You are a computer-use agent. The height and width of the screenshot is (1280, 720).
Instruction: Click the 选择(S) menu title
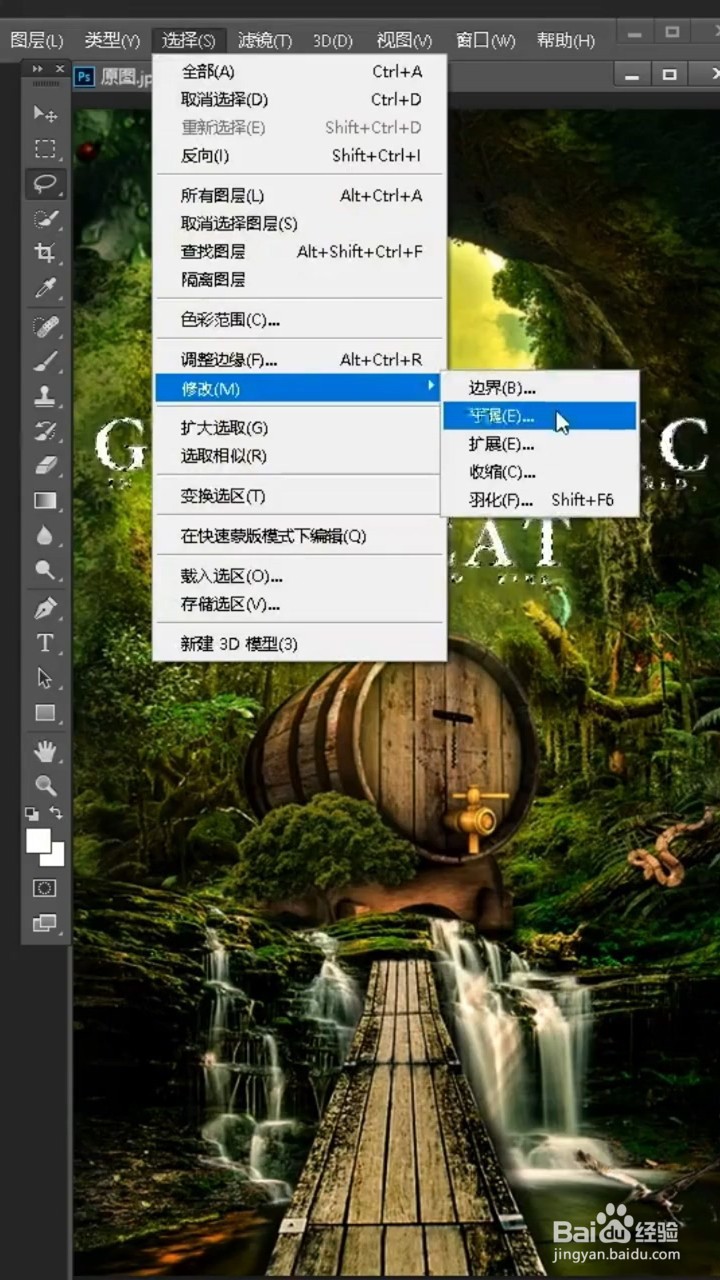tap(189, 41)
